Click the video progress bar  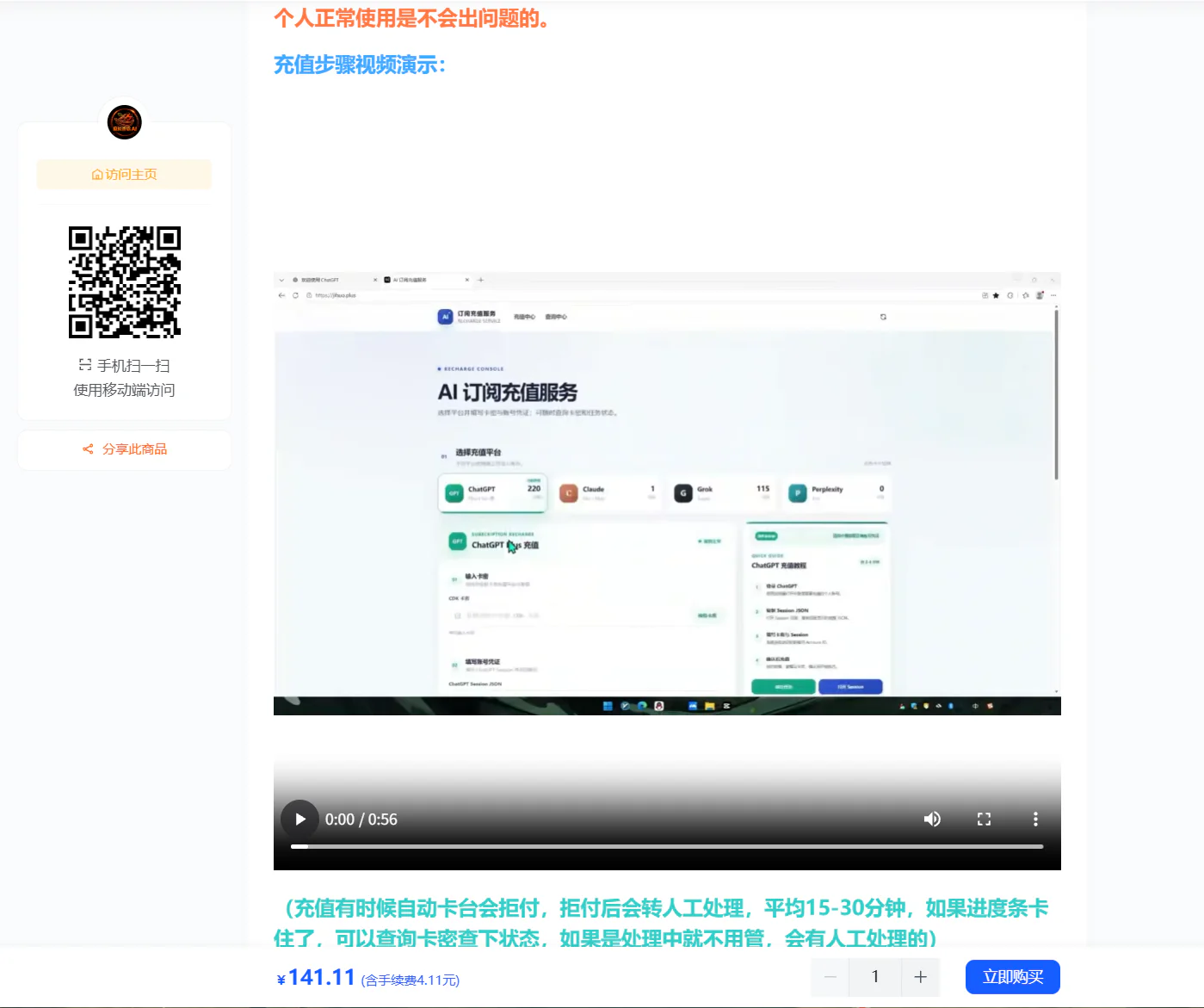coord(667,847)
